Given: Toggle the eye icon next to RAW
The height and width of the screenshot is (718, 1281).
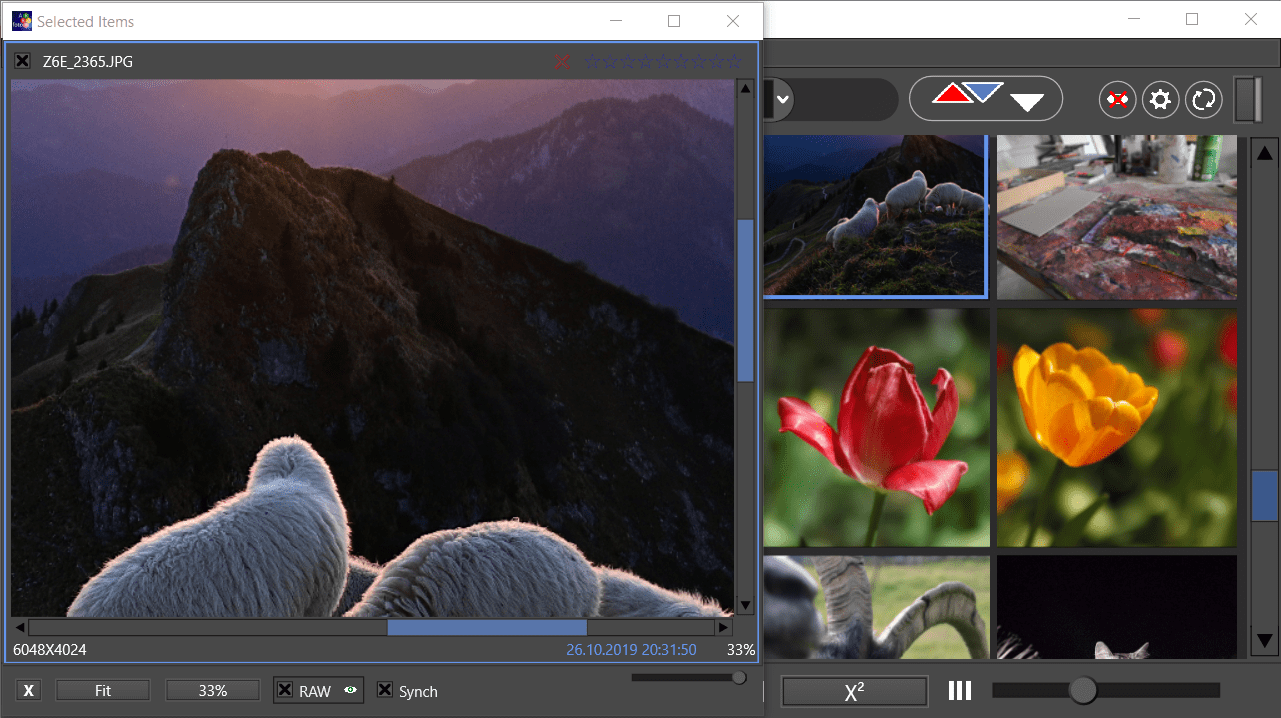Looking at the screenshot, I should coord(350,691).
